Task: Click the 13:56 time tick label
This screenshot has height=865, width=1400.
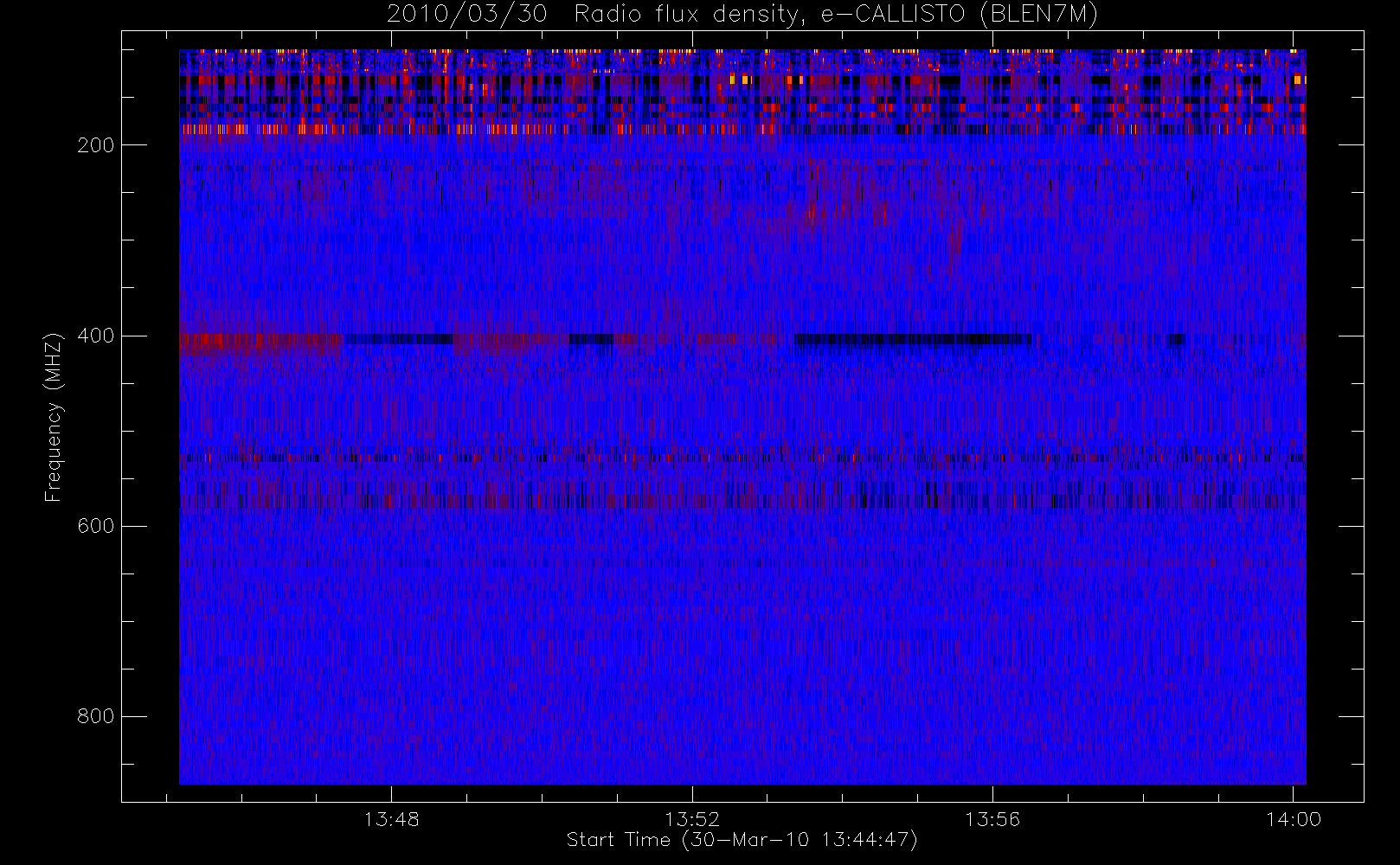Action: pyautogui.click(x=992, y=819)
